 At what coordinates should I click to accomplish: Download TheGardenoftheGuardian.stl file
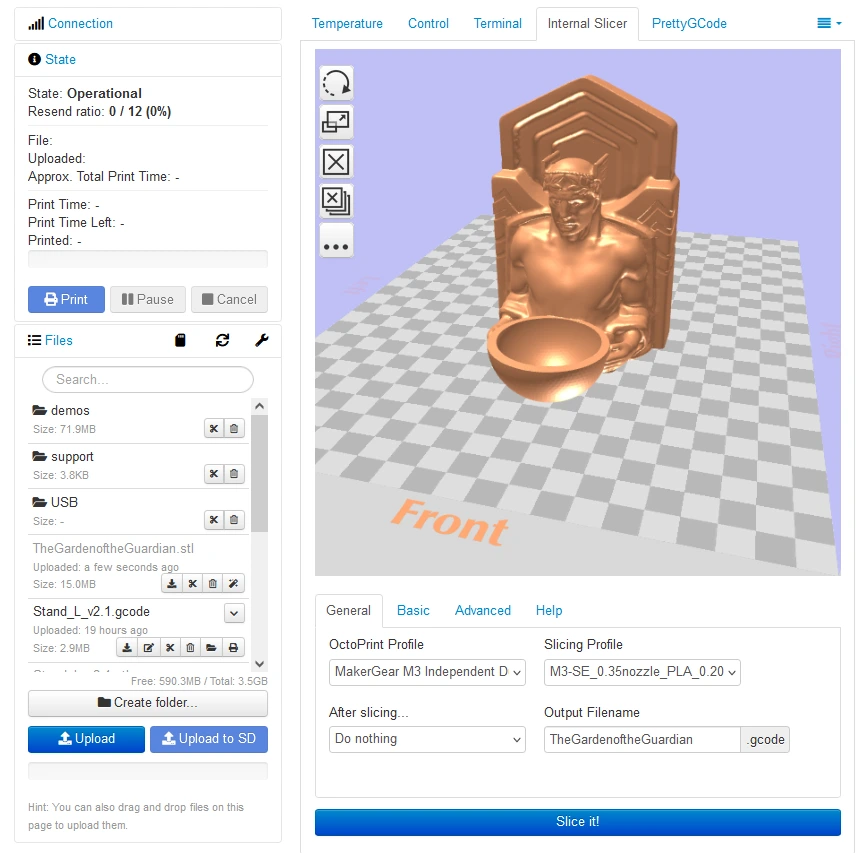172,584
